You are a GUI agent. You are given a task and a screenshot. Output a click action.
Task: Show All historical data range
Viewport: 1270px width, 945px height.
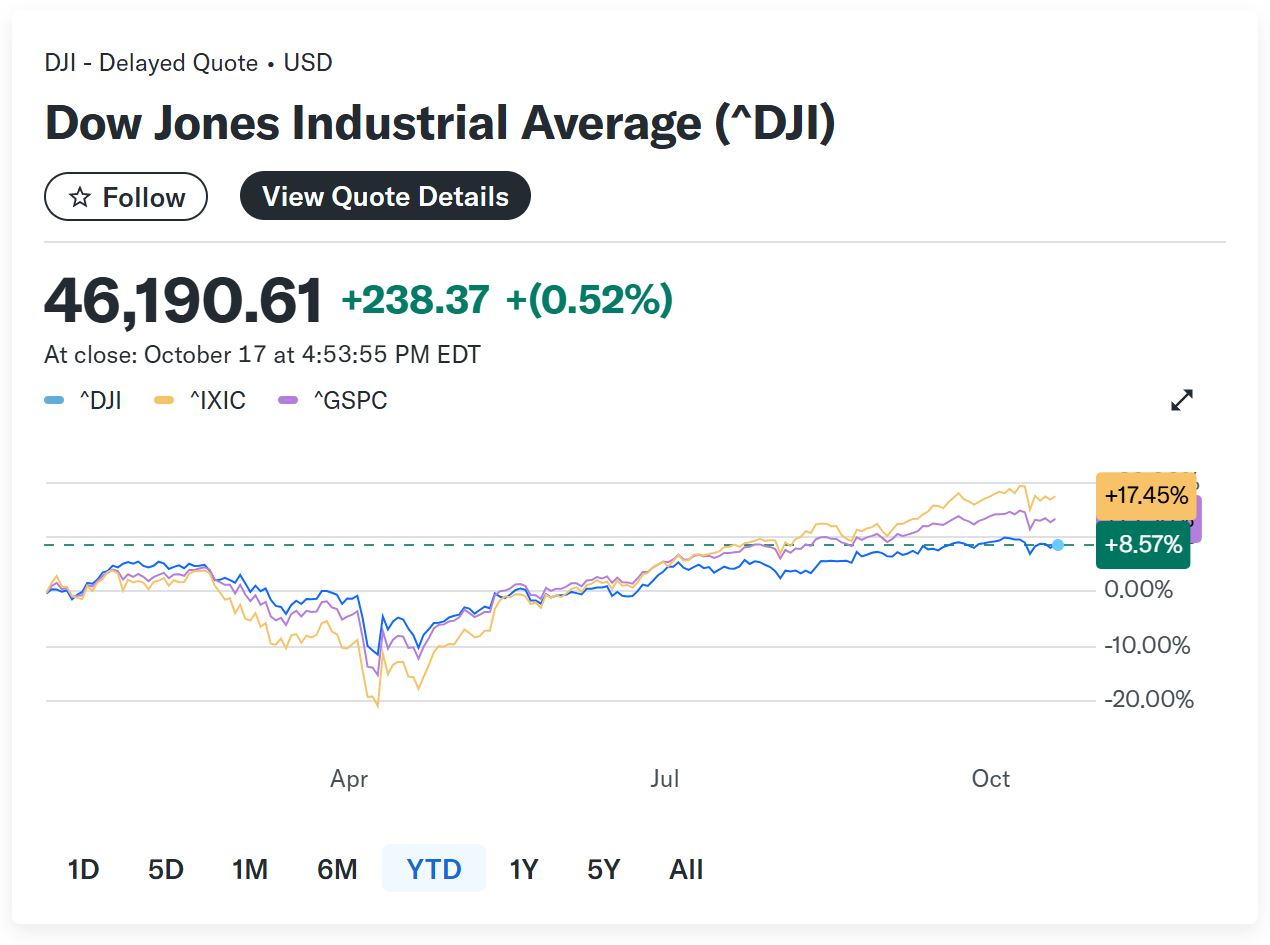[686, 869]
